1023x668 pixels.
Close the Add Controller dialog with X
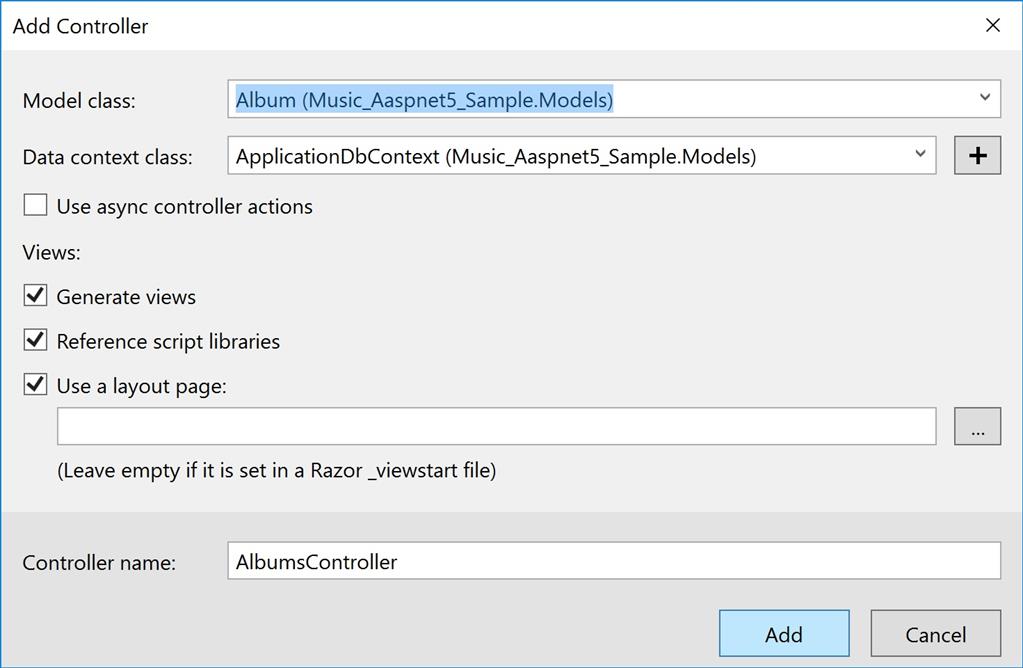[x=992, y=26]
